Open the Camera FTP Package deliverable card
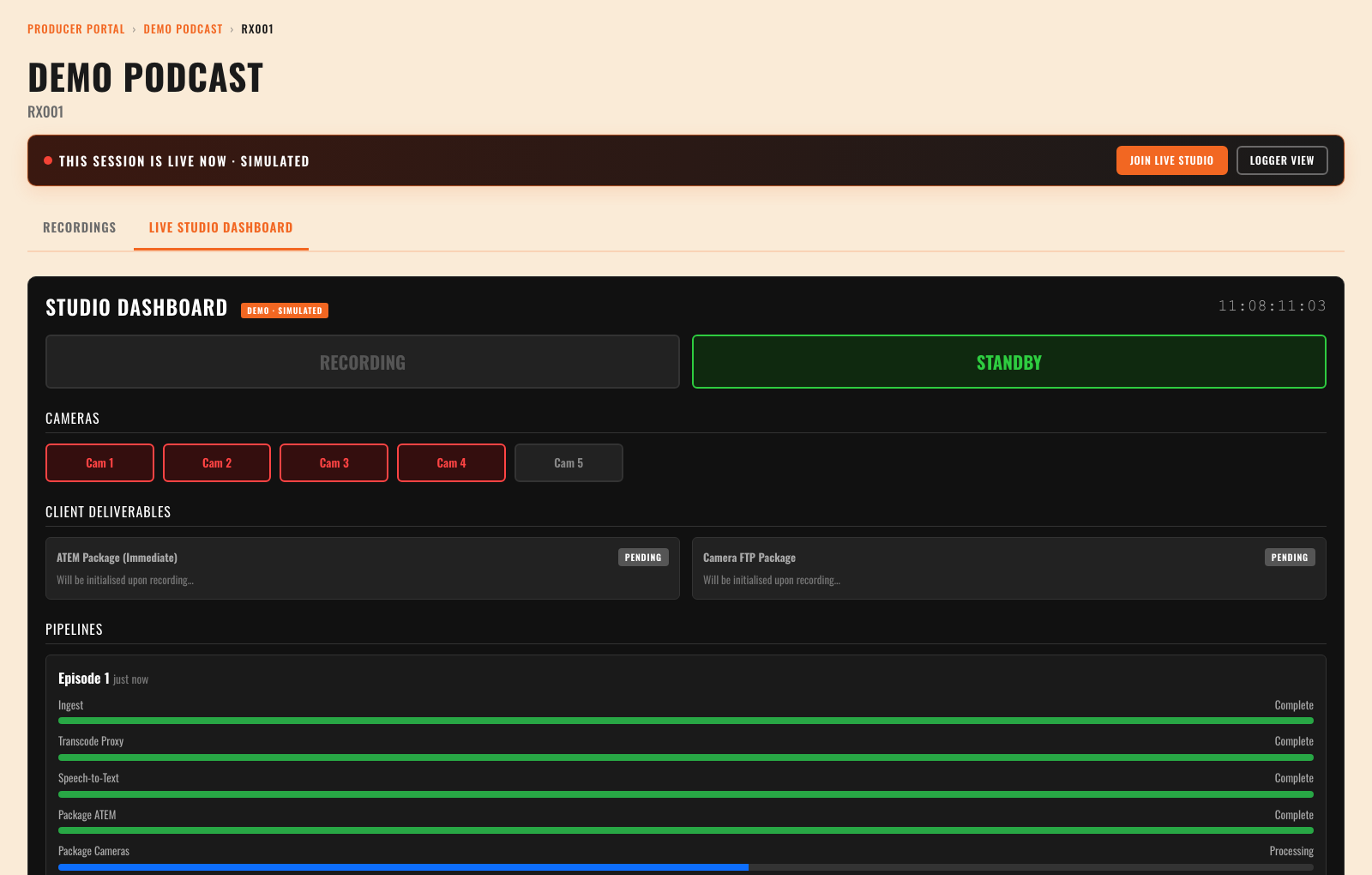The height and width of the screenshot is (875, 1372). (x=1009, y=568)
